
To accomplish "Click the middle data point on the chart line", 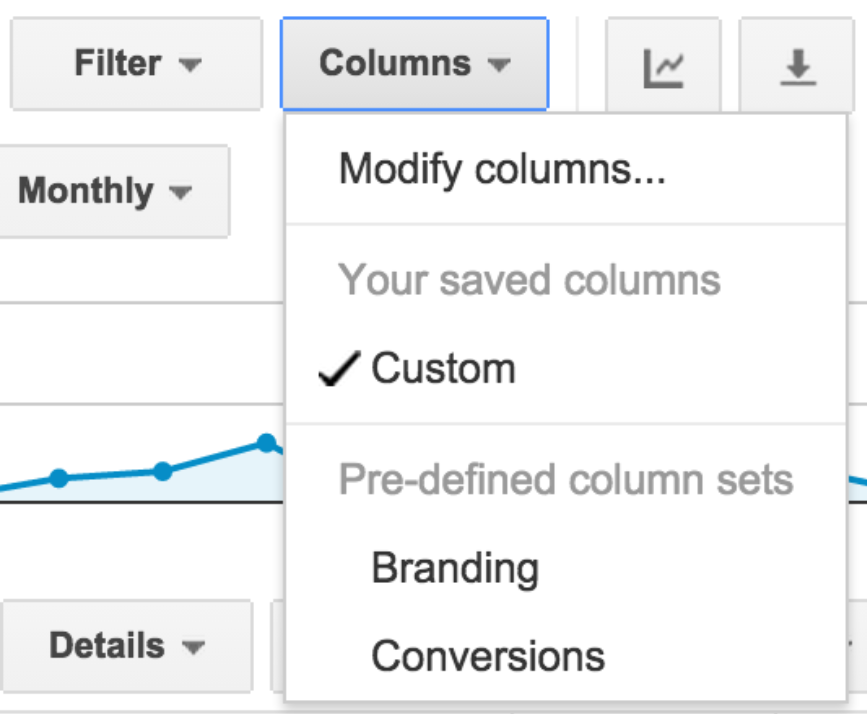I will coord(163,471).
